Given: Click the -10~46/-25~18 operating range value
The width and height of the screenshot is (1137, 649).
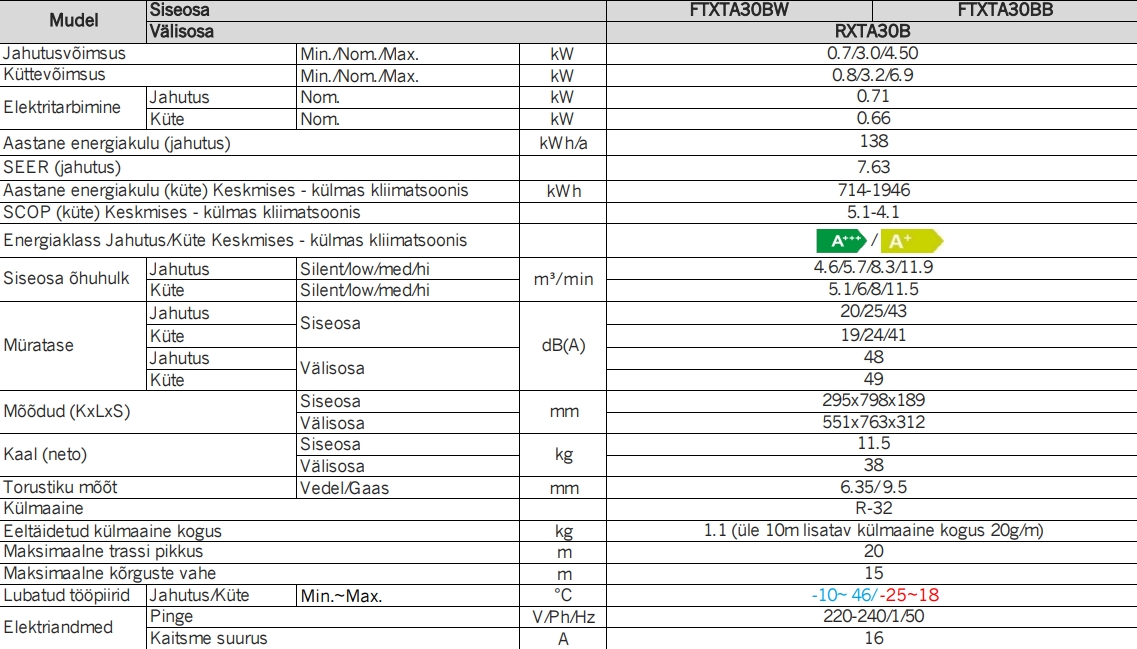Looking at the screenshot, I should pos(875,595).
